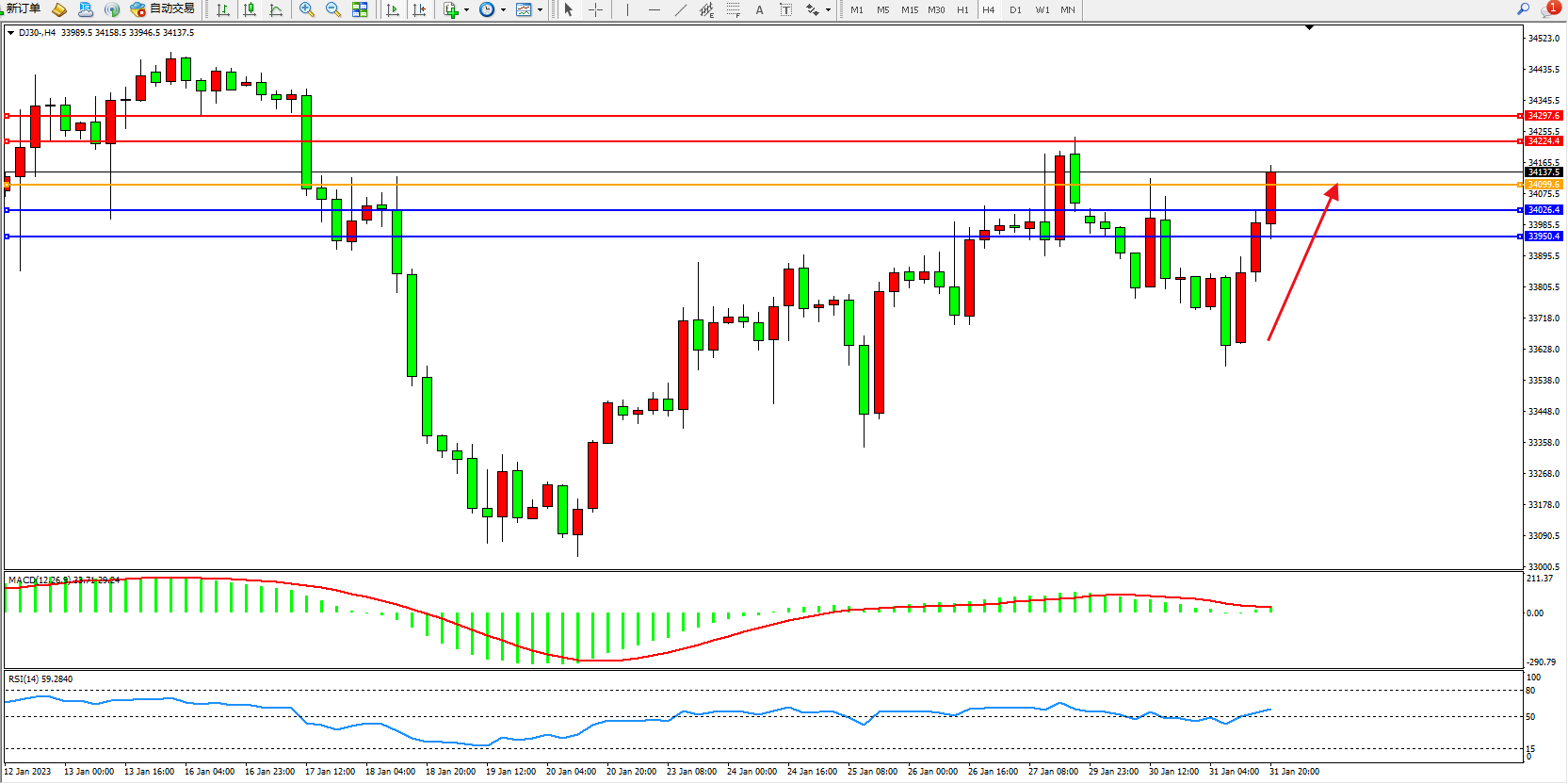Click the 新订单 (New Order) button

(x=24, y=9)
